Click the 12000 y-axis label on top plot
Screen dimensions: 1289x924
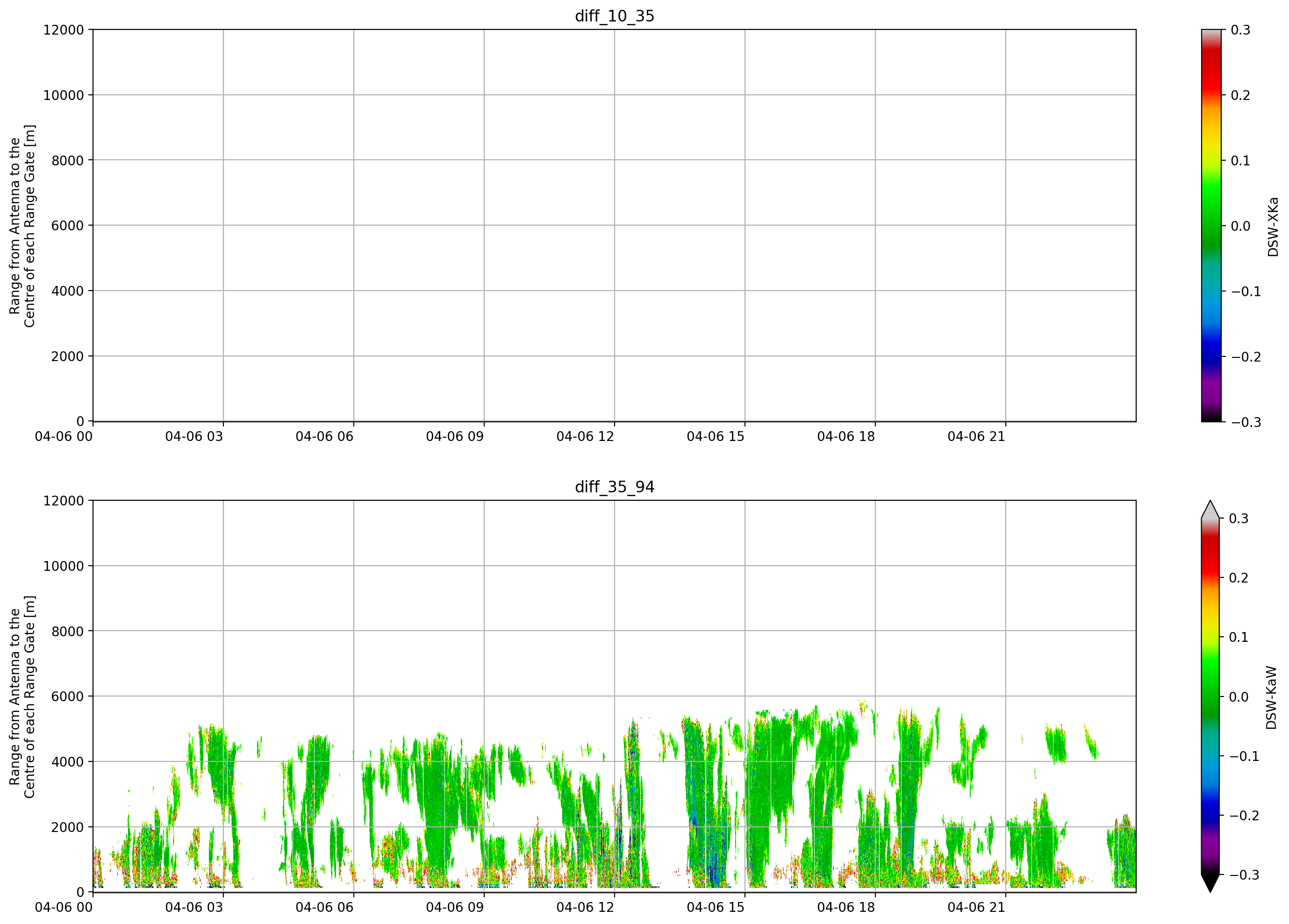pyautogui.click(x=64, y=29)
